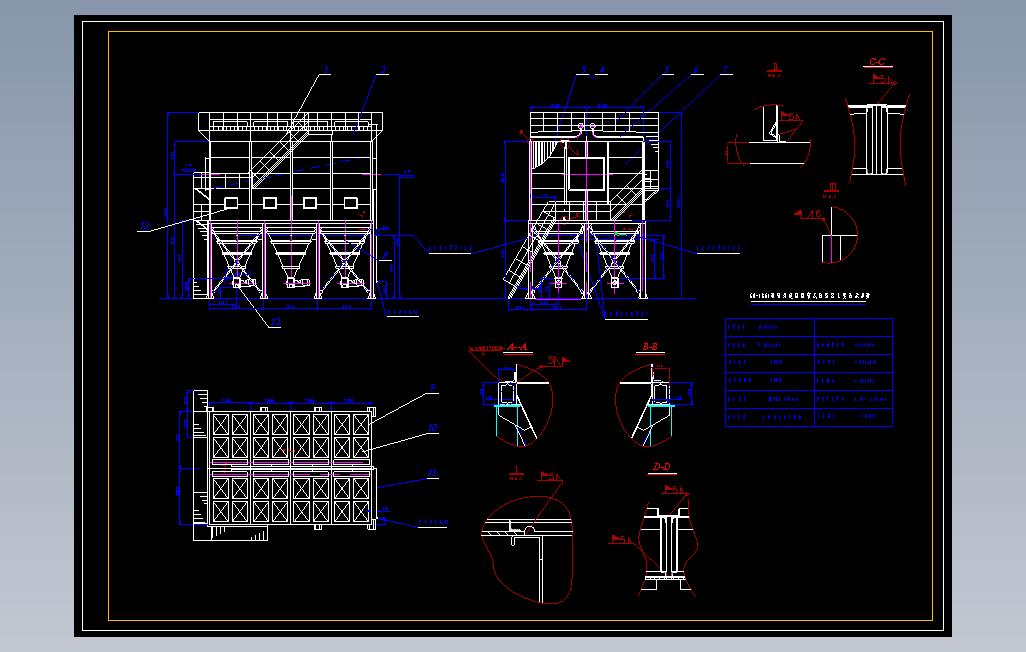
Task: Pick part callout number 9
Action: (x=433, y=388)
